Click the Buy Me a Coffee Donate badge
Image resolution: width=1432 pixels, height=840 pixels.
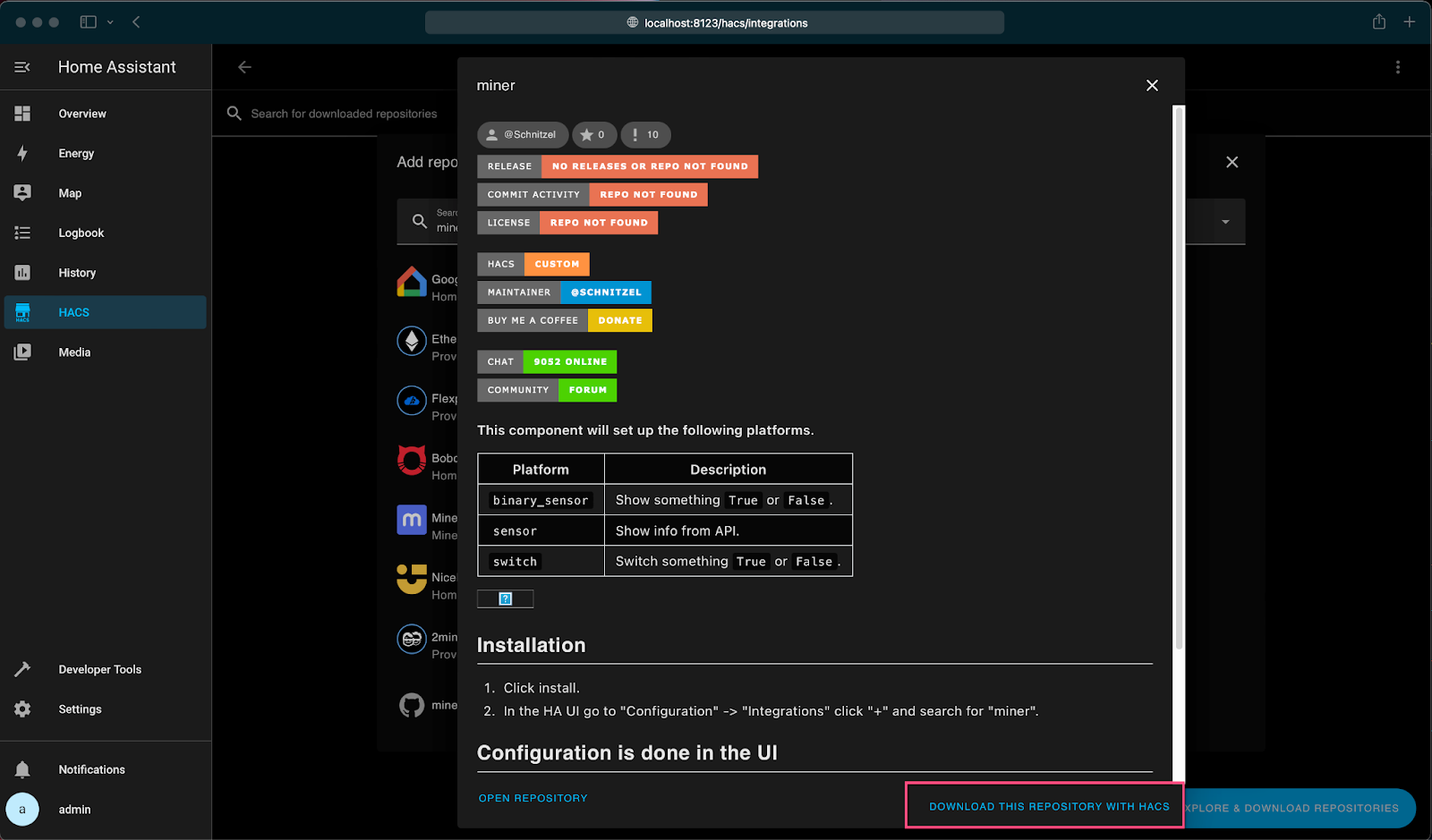pos(565,320)
